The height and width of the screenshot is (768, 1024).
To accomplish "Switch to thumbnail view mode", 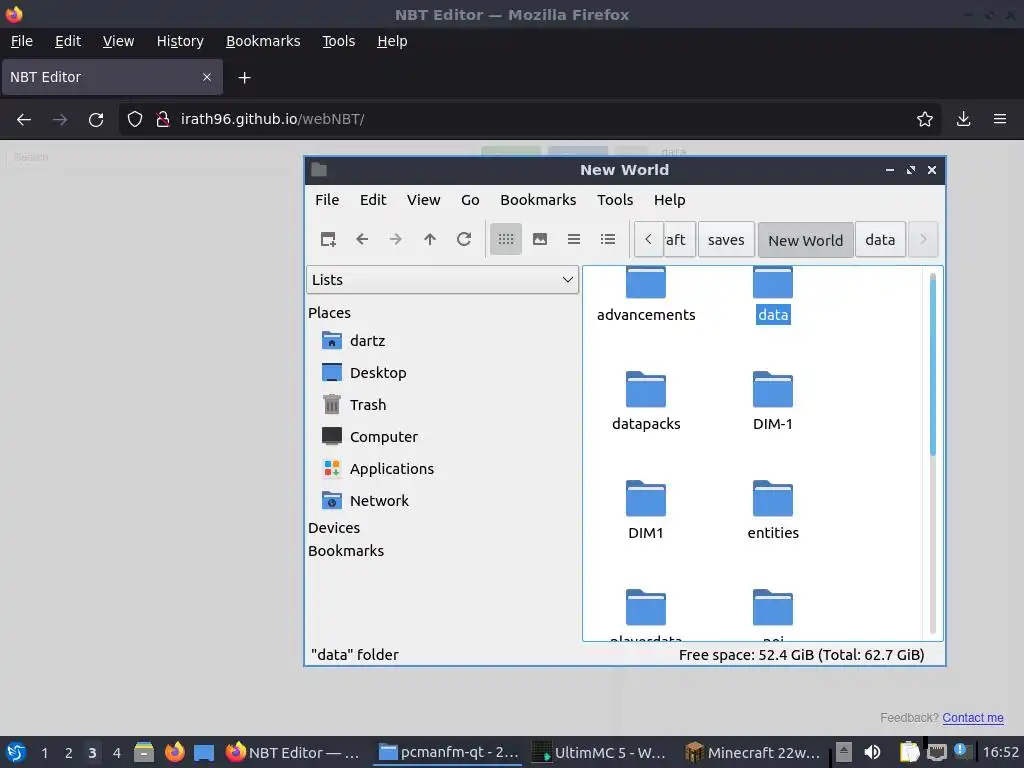I will point(540,240).
